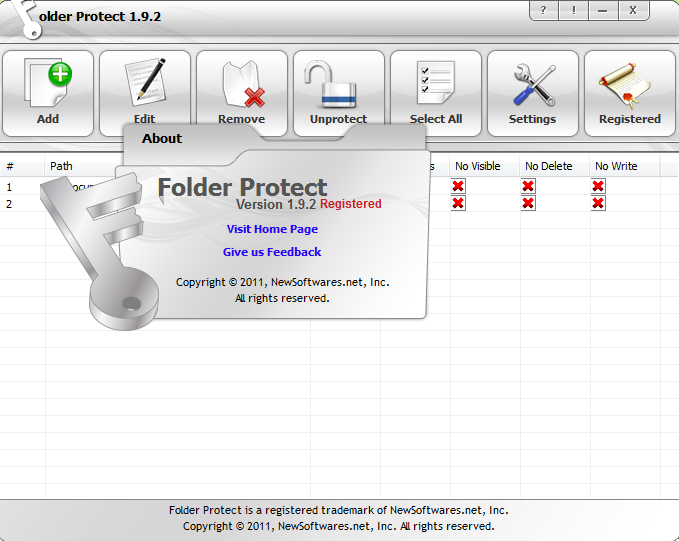Click the About dialog copyright line
The height and width of the screenshot is (541, 679).
(283, 282)
